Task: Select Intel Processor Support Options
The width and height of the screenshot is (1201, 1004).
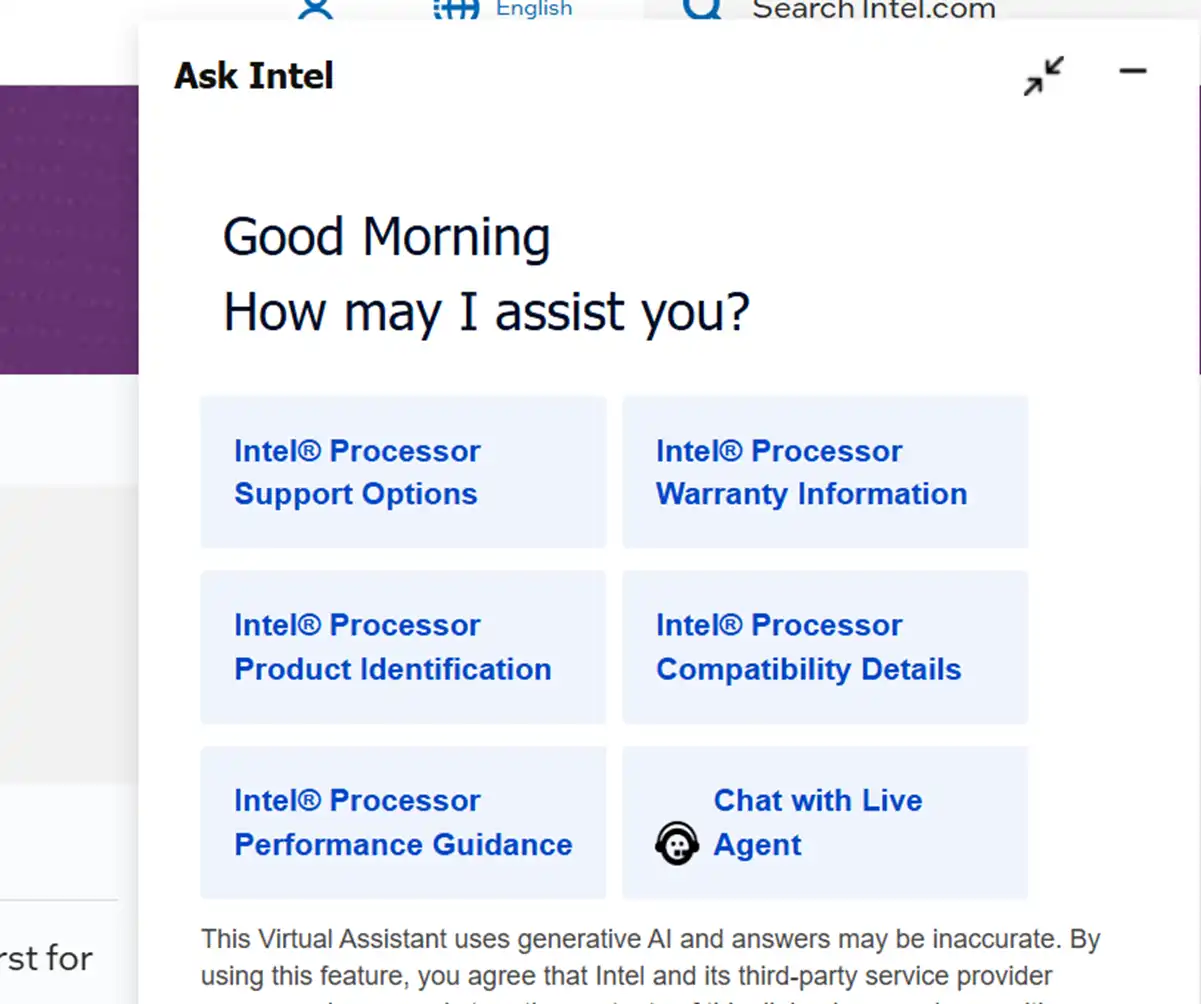Action: (403, 471)
